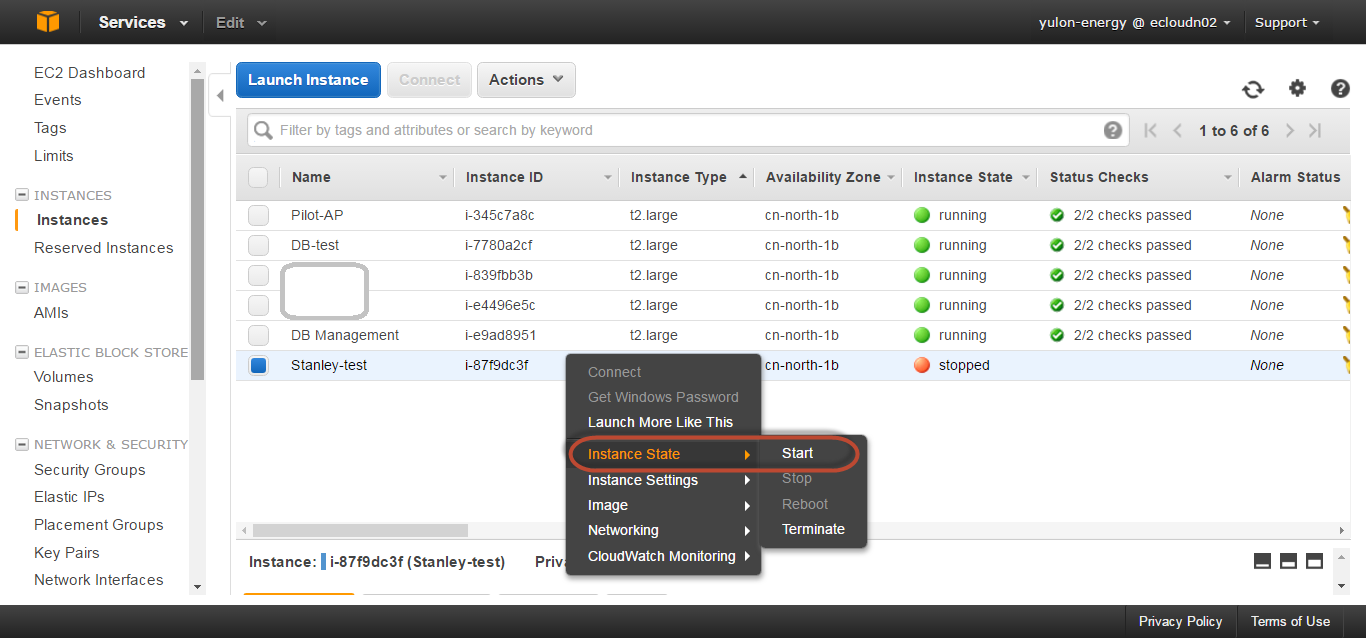The width and height of the screenshot is (1366, 638).
Task: Refresh the instance list
Action: [1253, 89]
